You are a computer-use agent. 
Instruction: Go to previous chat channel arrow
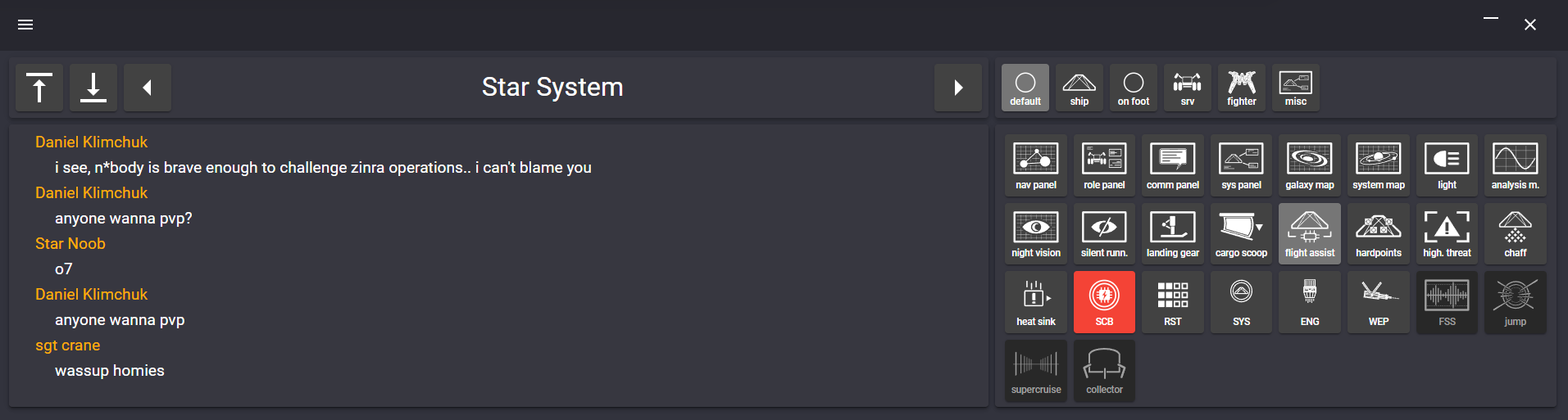pyautogui.click(x=148, y=88)
